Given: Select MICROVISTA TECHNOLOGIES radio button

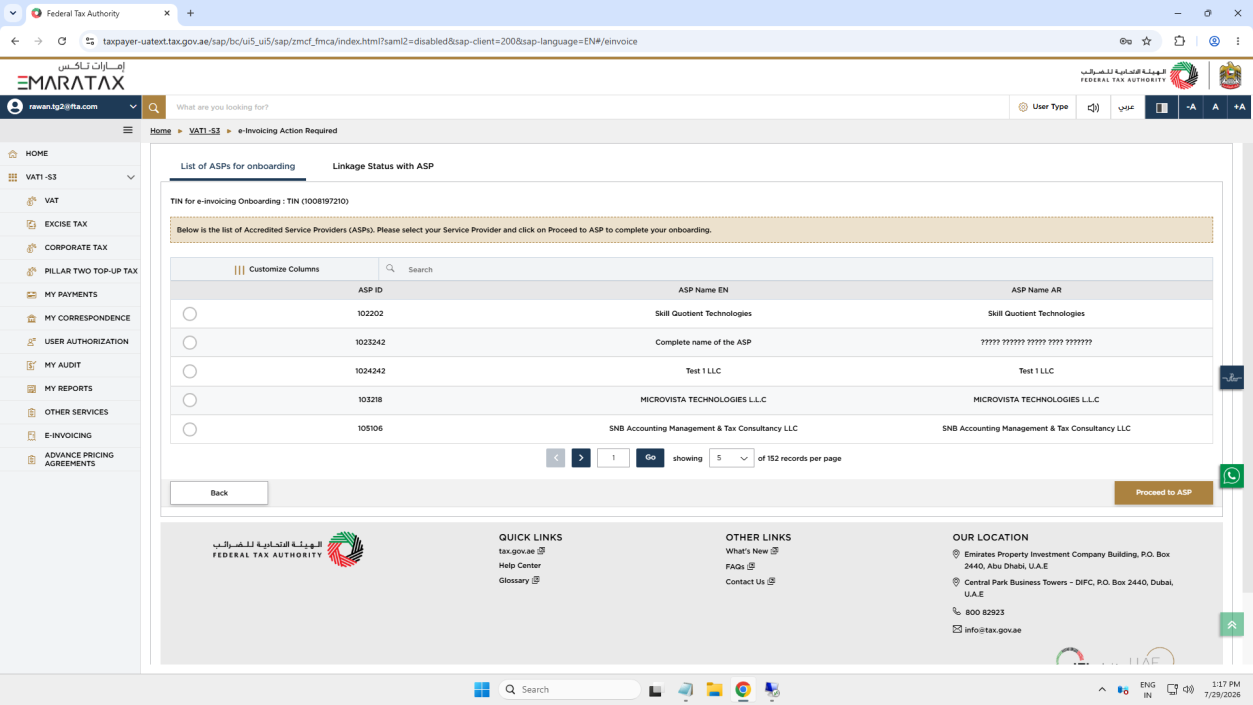Looking at the screenshot, I should pyautogui.click(x=190, y=400).
